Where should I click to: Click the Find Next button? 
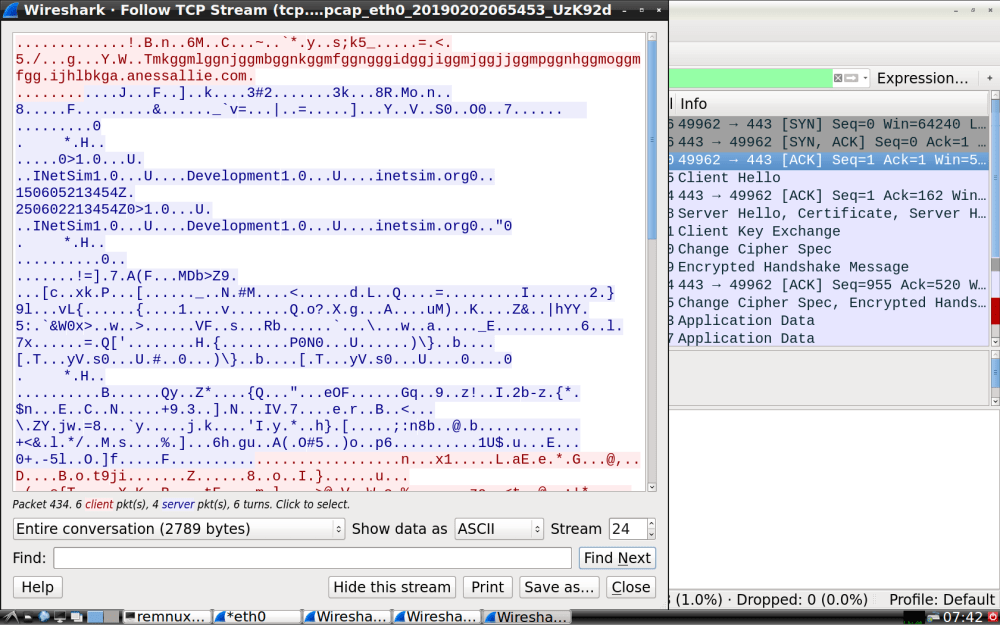pos(617,558)
